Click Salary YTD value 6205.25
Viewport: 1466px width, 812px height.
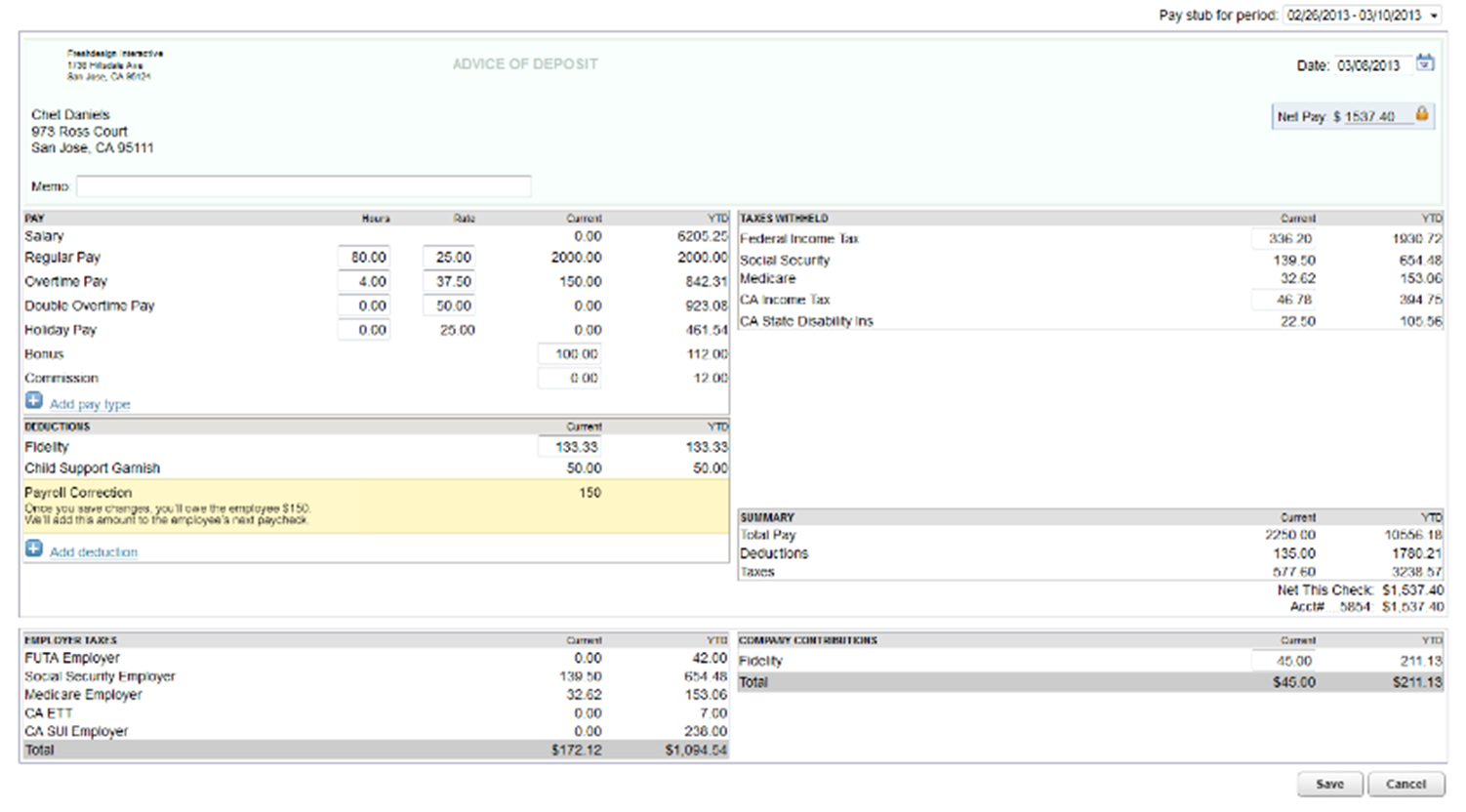click(702, 236)
